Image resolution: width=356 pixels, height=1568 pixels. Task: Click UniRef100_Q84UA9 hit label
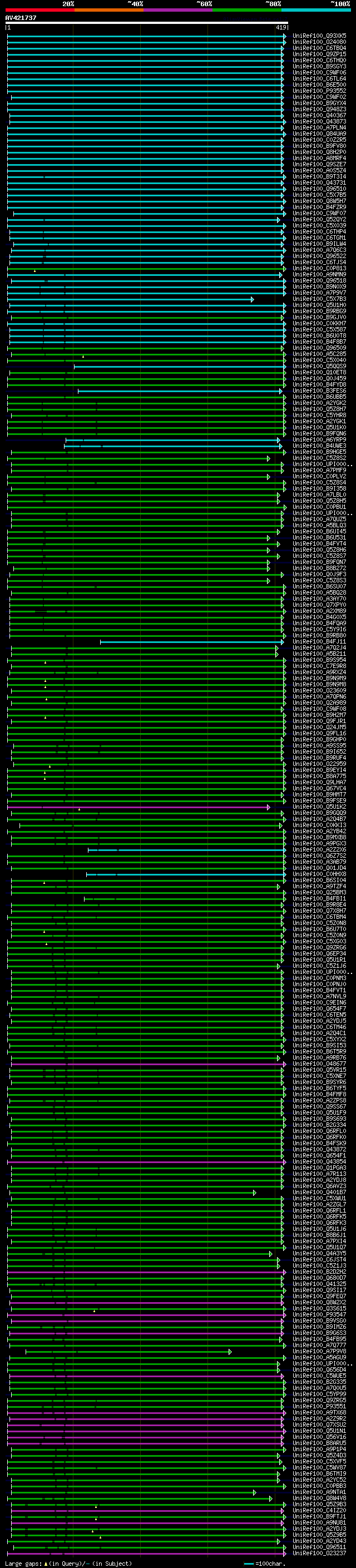coord(319,134)
